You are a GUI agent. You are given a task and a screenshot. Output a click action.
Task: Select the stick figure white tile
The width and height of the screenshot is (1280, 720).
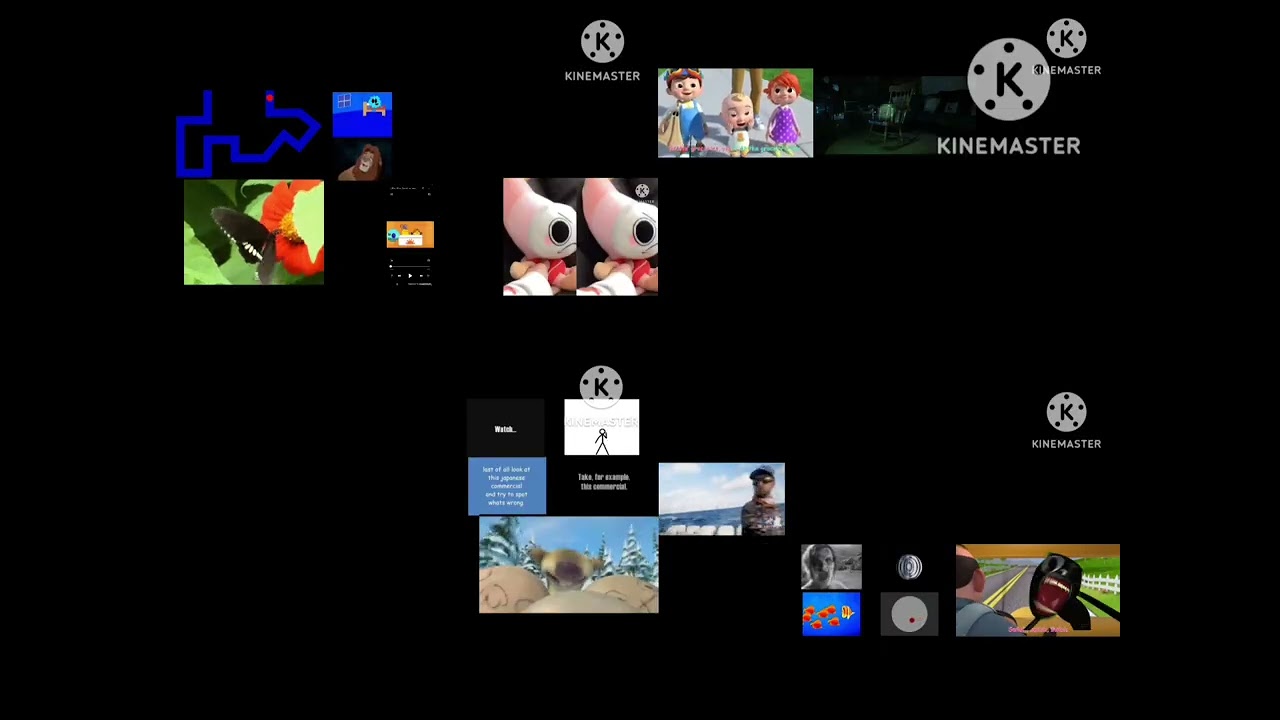click(x=601, y=427)
